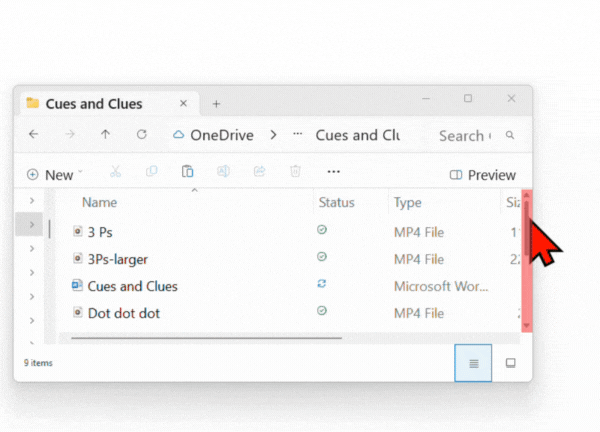
Task: Open the Cues and Clues Word document
Action: pyautogui.click(x=132, y=286)
